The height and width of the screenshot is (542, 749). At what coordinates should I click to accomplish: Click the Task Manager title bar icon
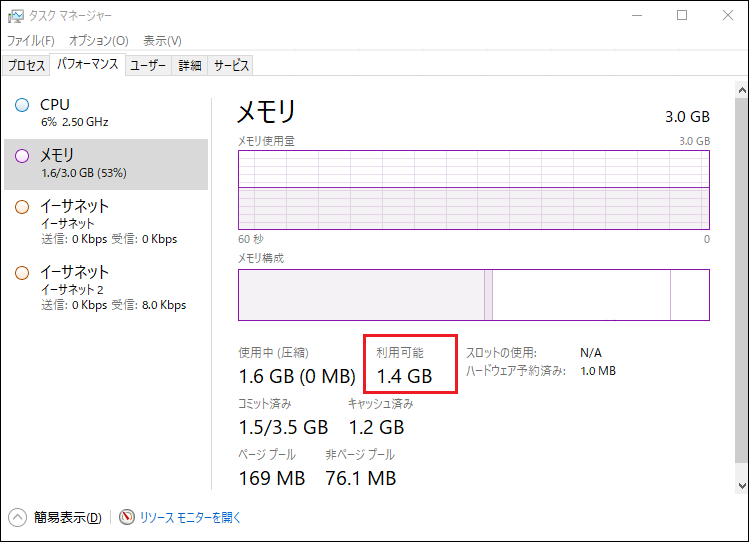(x=16, y=15)
